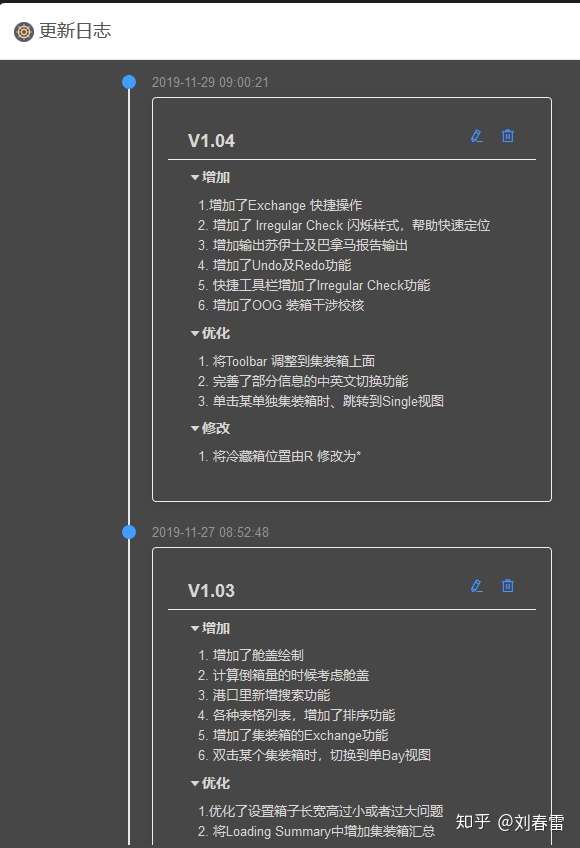Click the 更新日志 page title
Screen dimensions: 580x848
(x=75, y=31)
